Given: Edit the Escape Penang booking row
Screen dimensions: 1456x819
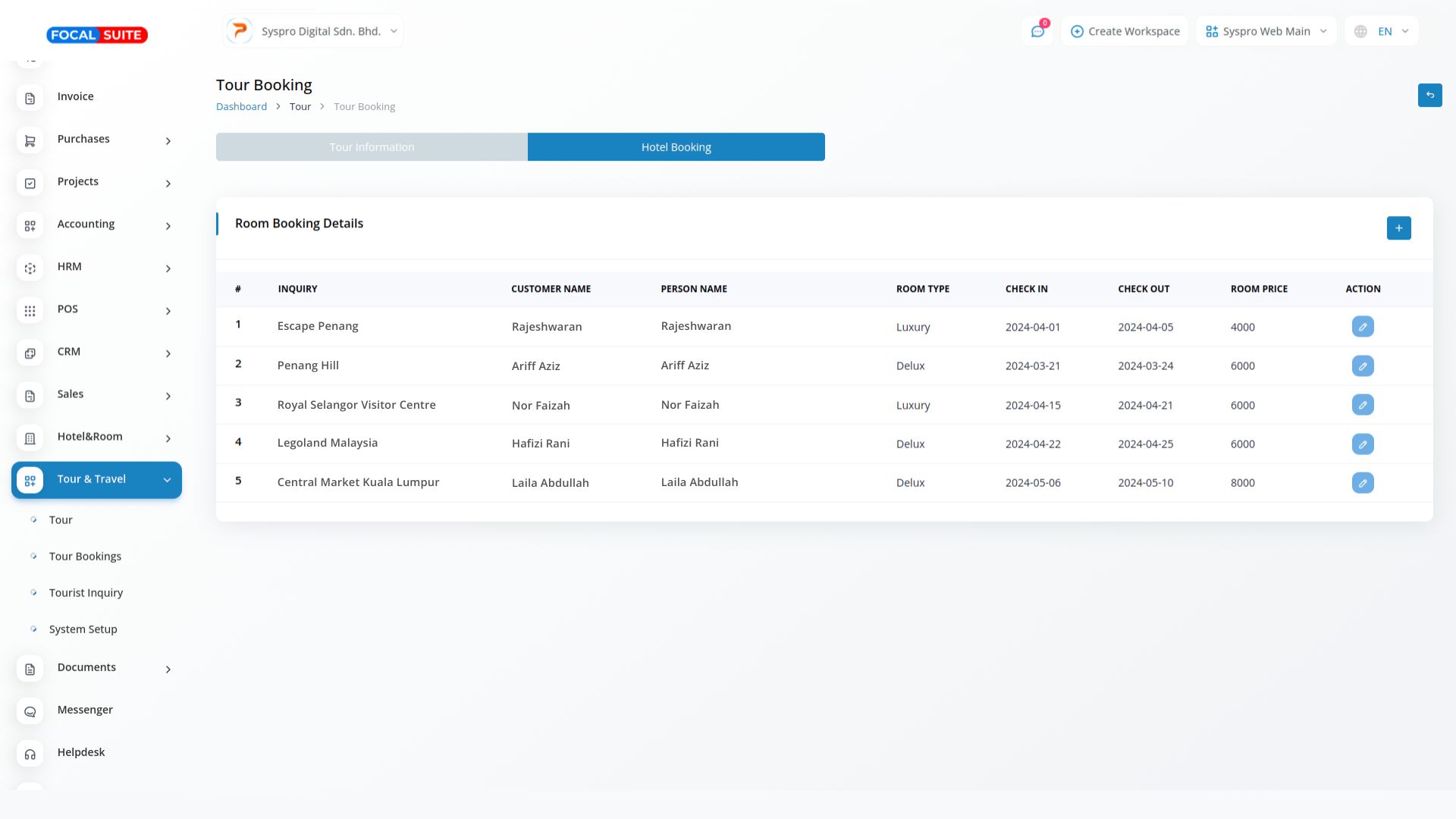Looking at the screenshot, I should pos(1362,327).
